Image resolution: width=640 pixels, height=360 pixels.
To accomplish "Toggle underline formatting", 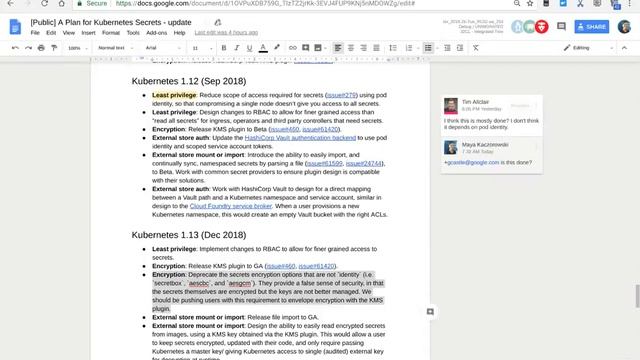I will [249, 48].
